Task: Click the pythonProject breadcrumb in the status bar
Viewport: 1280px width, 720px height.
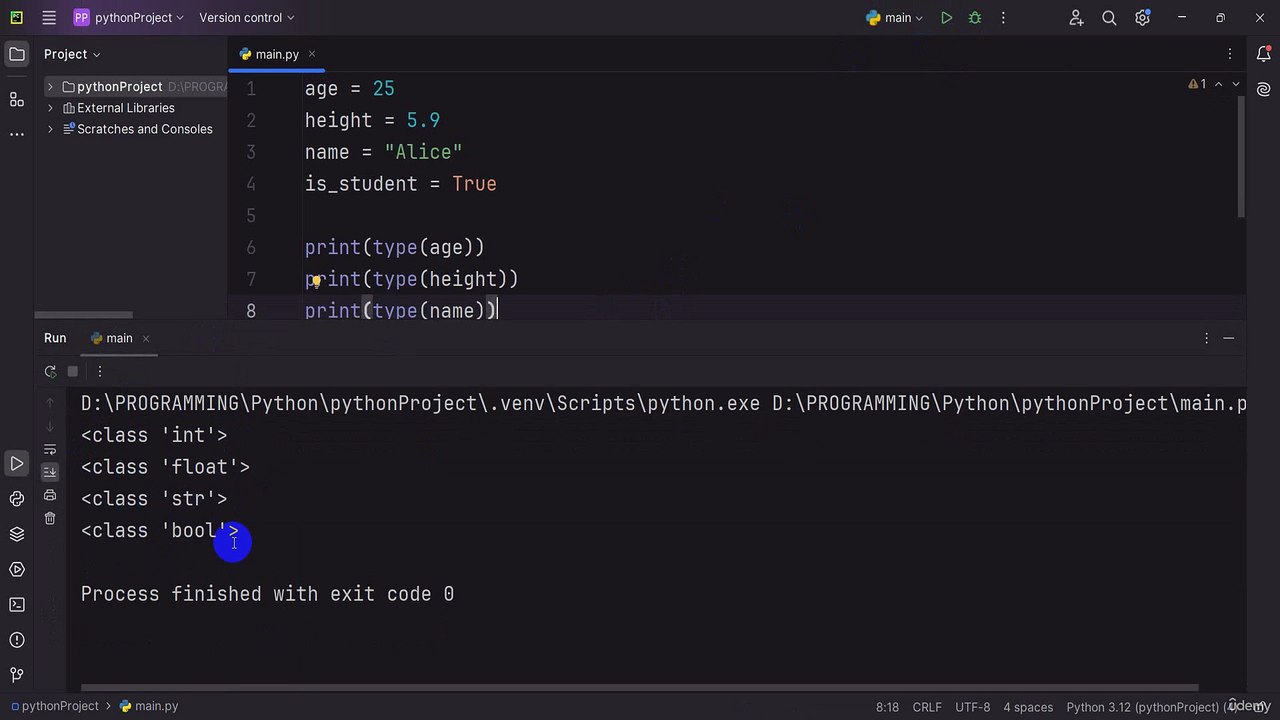Action: click(x=55, y=706)
